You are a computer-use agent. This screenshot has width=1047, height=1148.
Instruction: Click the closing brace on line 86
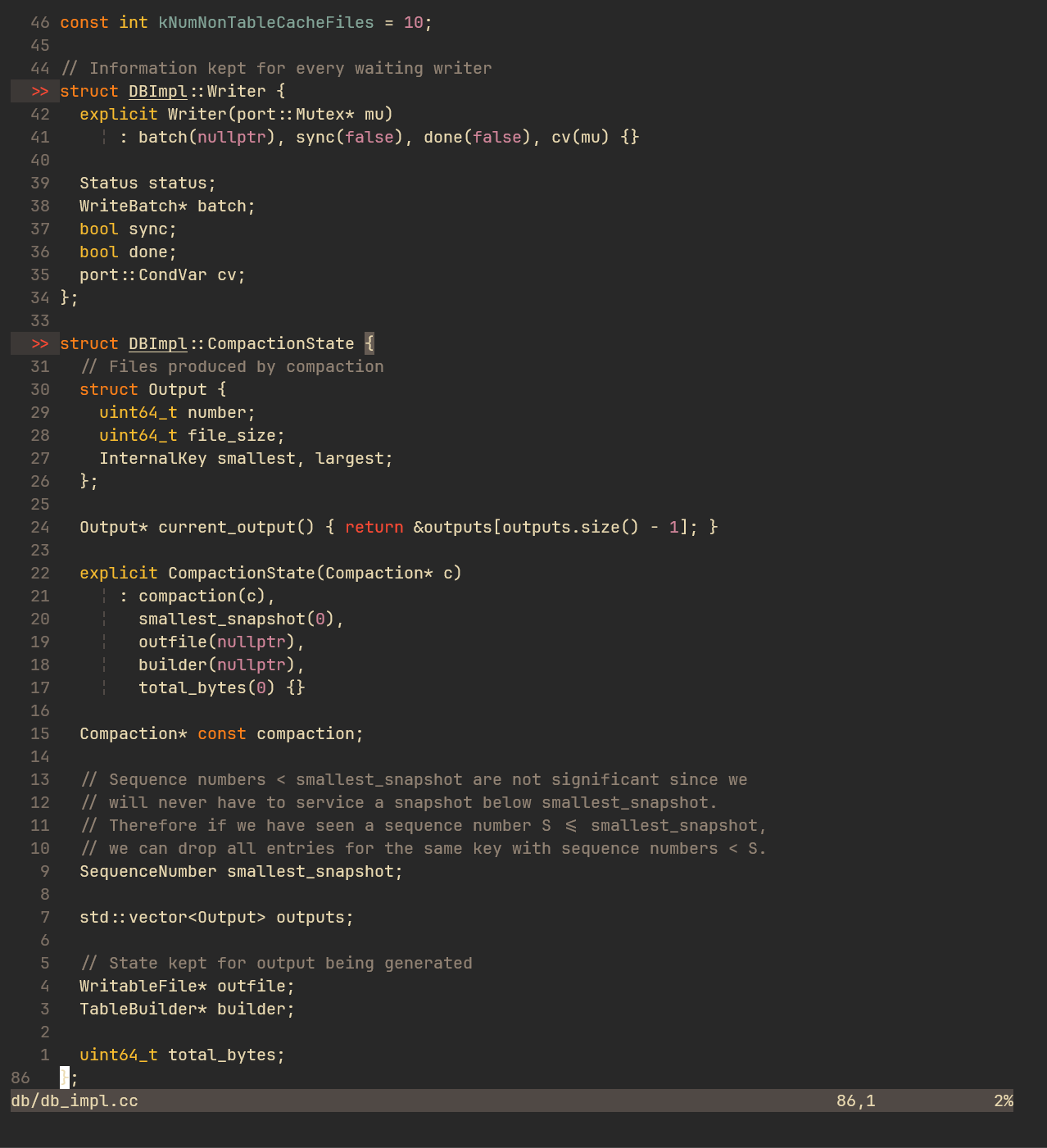point(63,1078)
